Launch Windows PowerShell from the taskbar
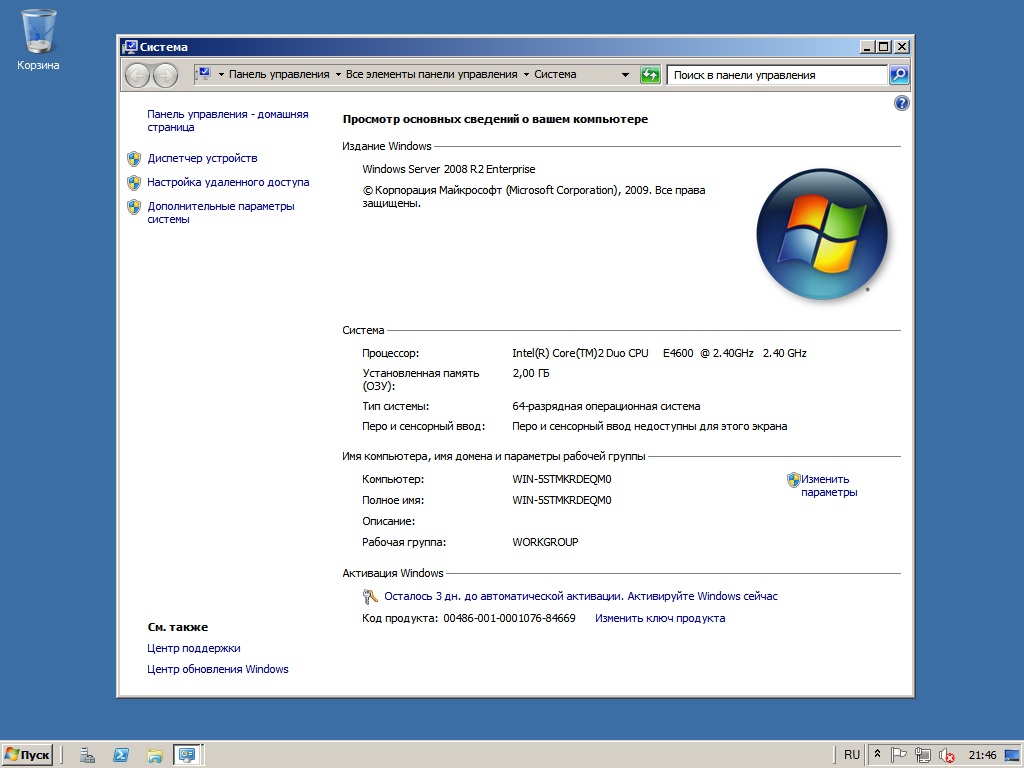Screen dimensions: 1024x768 pos(121,755)
